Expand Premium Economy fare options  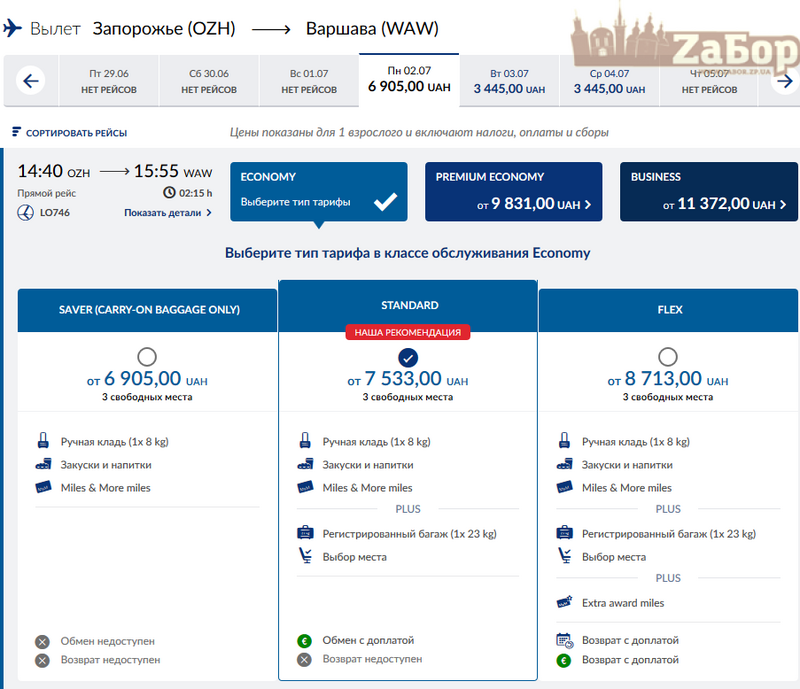coord(512,191)
